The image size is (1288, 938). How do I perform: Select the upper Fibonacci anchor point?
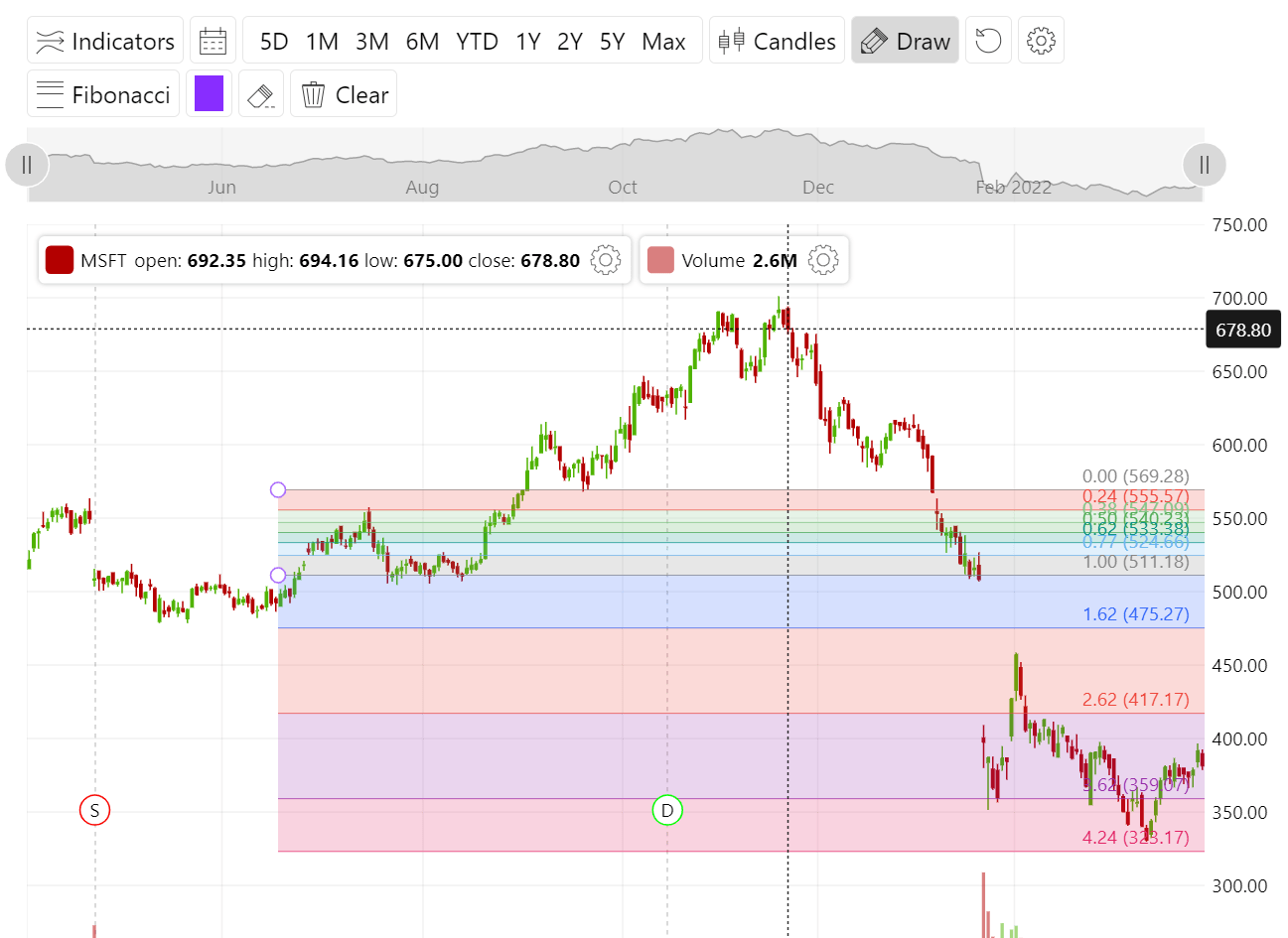[278, 489]
